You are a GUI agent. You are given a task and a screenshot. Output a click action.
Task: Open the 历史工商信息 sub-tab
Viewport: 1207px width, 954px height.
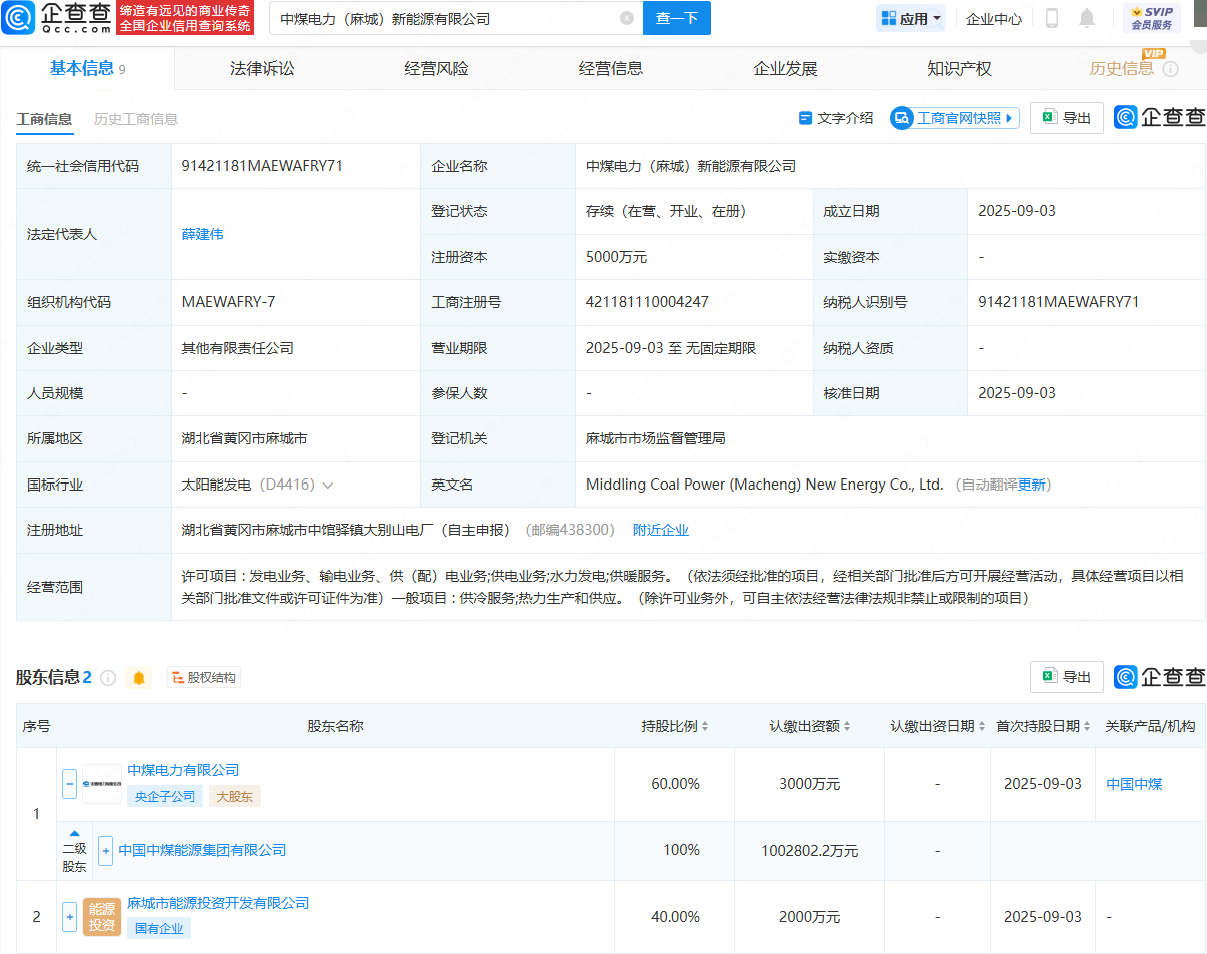[x=136, y=119]
